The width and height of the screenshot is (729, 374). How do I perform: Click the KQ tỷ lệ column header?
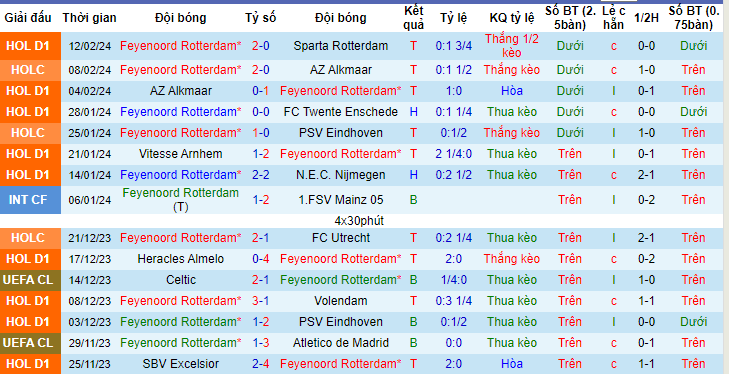point(512,18)
